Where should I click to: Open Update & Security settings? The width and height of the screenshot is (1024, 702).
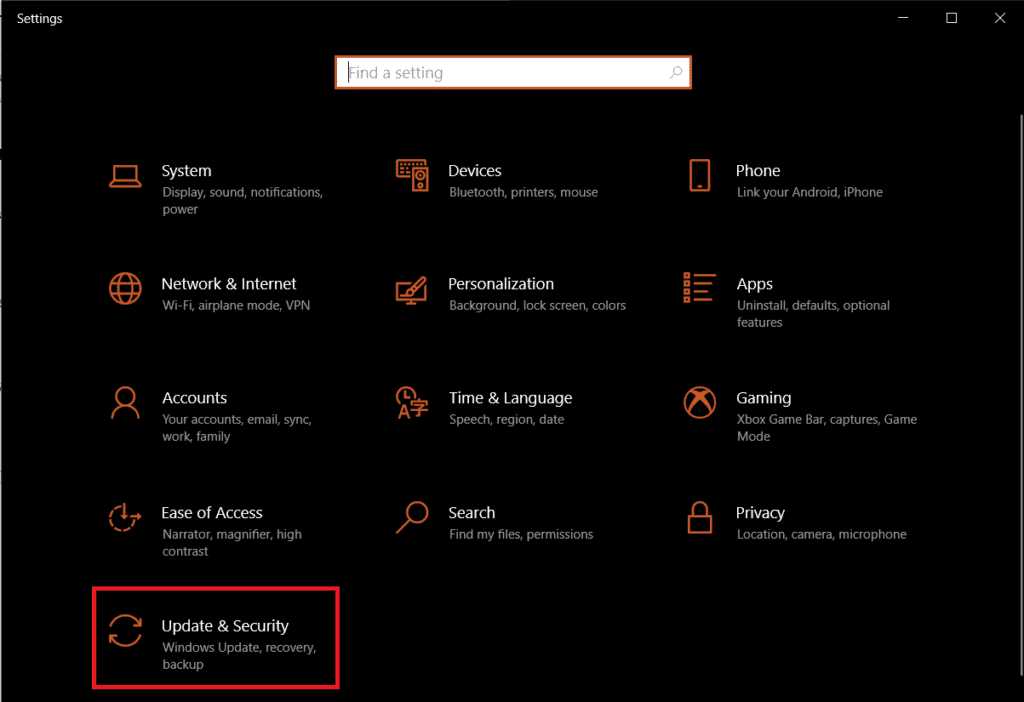(x=225, y=626)
